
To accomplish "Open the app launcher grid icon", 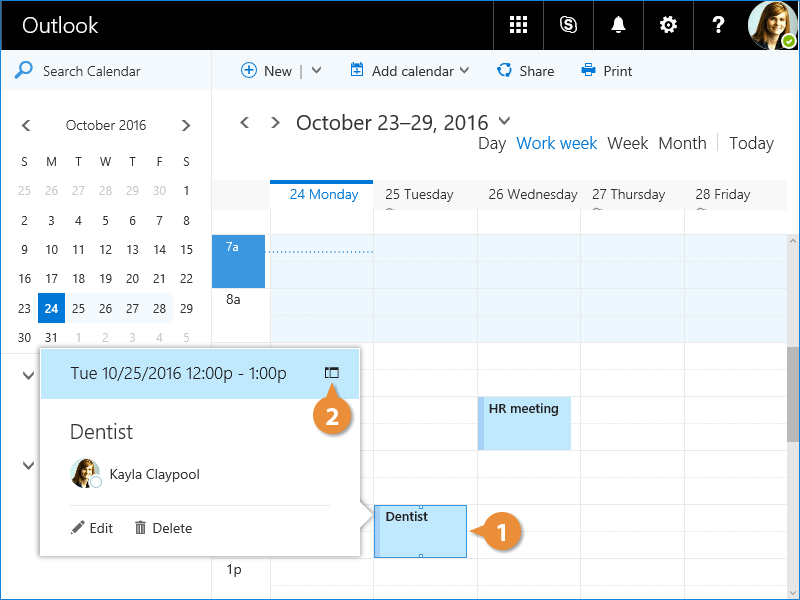I will tap(518, 25).
